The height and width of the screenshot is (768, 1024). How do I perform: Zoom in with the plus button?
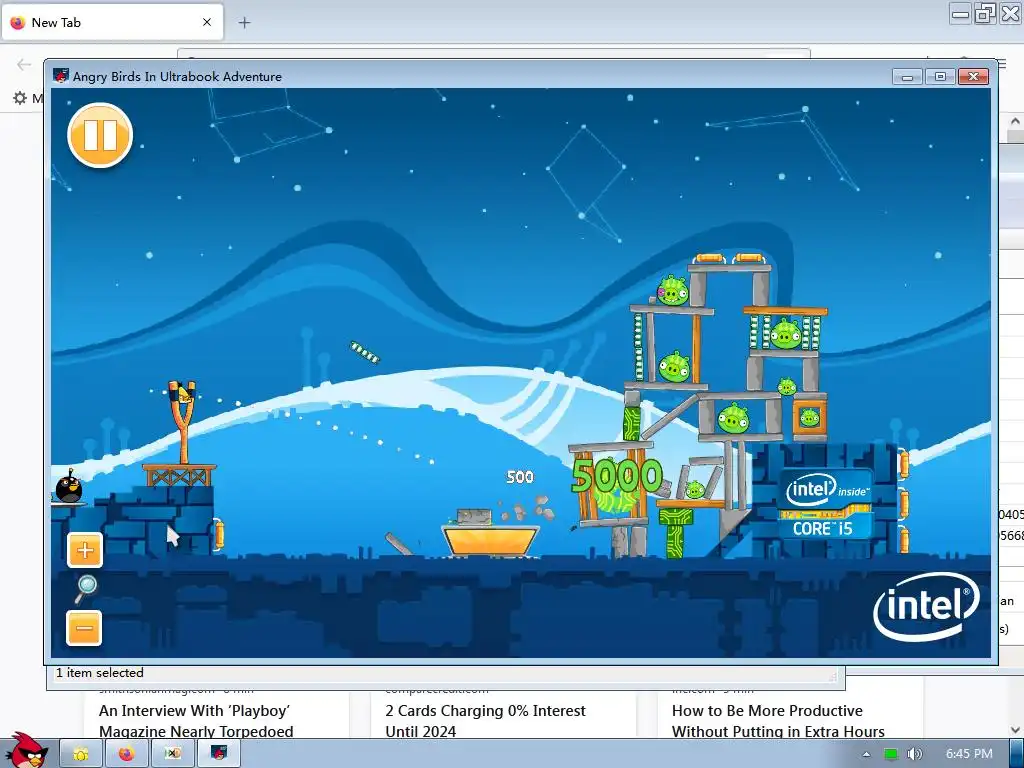pyautogui.click(x=85, y=550)
